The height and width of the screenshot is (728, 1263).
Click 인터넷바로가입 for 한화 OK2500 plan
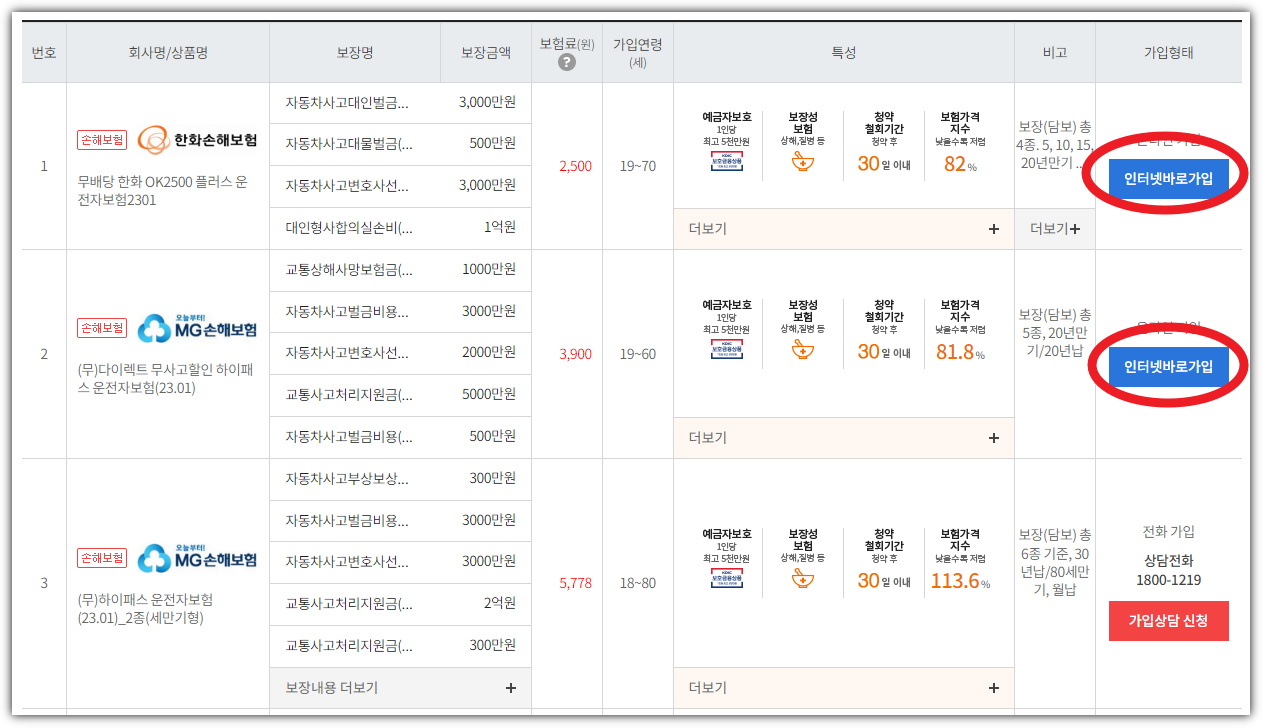[x=1168, y=179]
